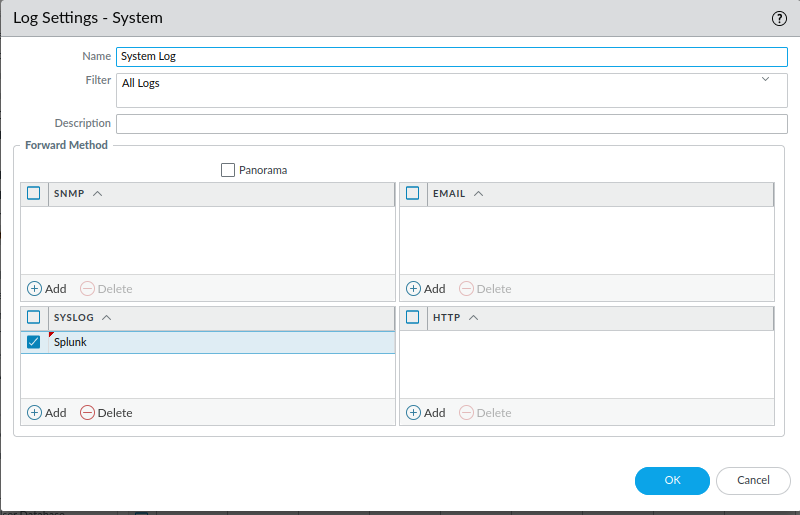800x515 pixels.
Task: Click into the Description text field
Action: click(x=452, y=124)
